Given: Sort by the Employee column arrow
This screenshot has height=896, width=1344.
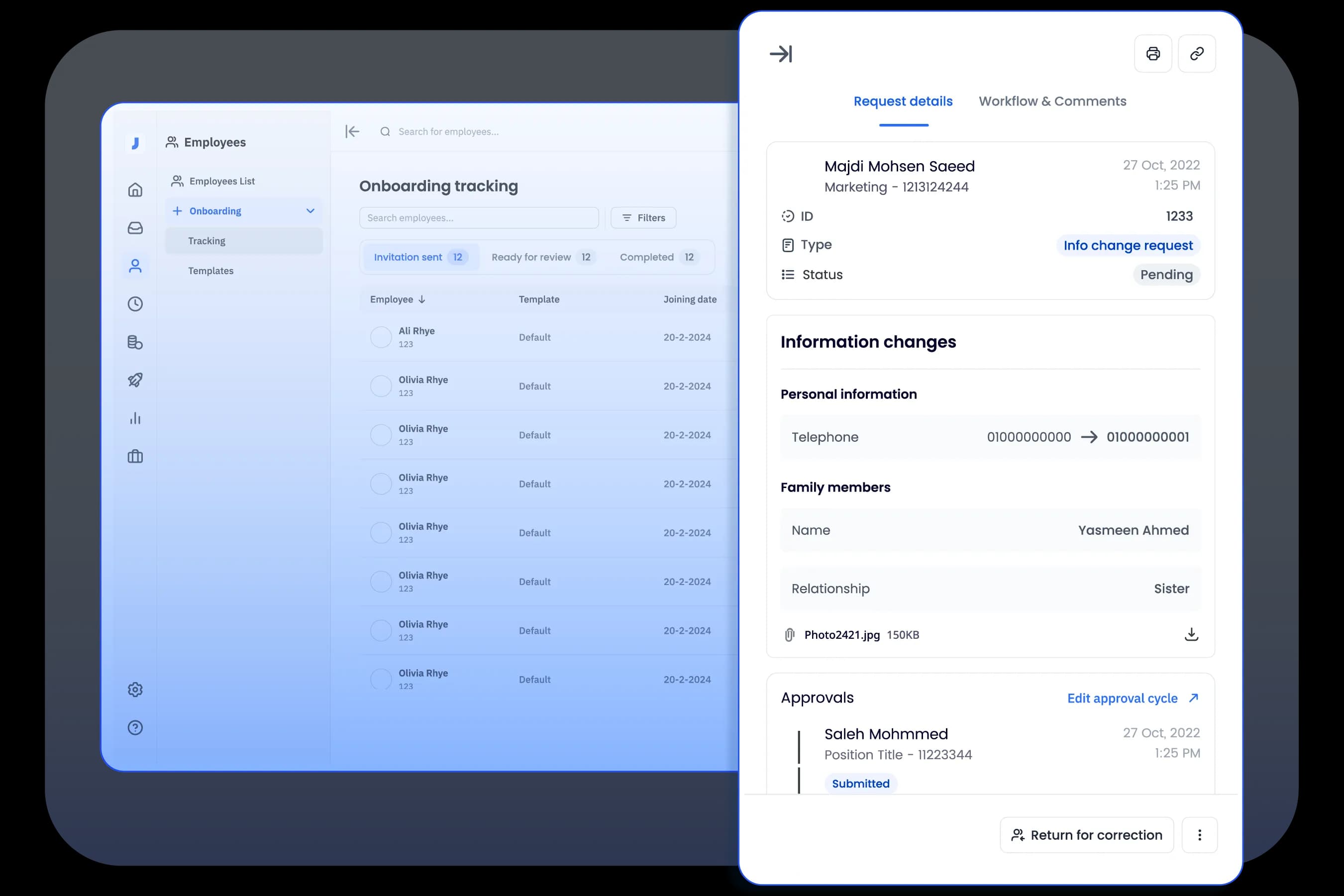Looking at the screenshot, I should tap(422, 299).
